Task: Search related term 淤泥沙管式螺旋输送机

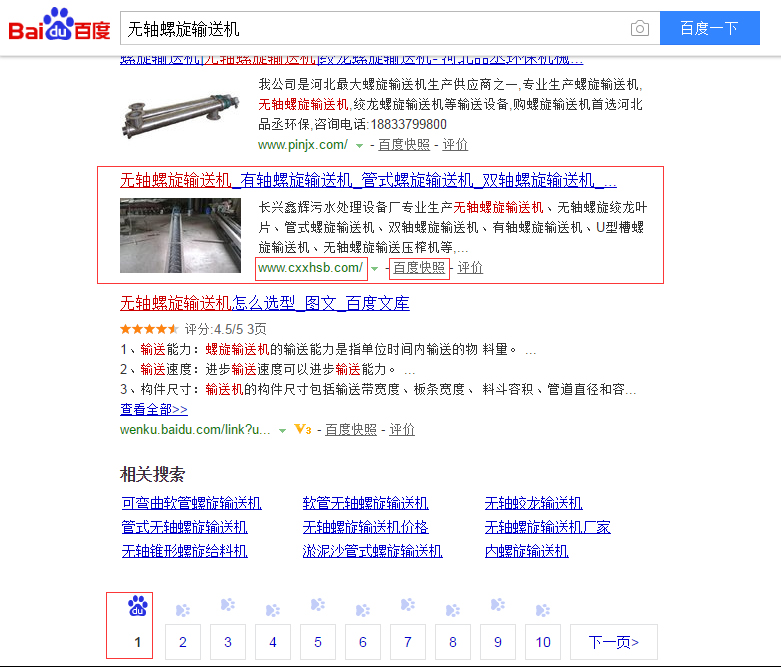Action: (373, 551)
